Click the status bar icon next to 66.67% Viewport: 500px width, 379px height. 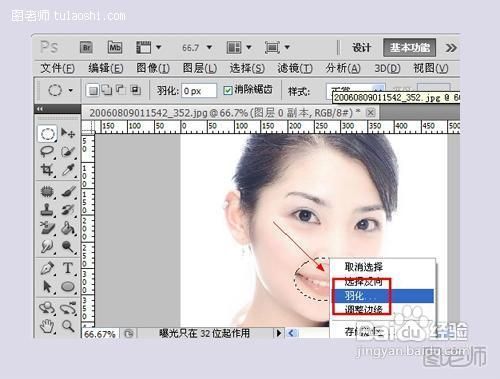point(129,333)
